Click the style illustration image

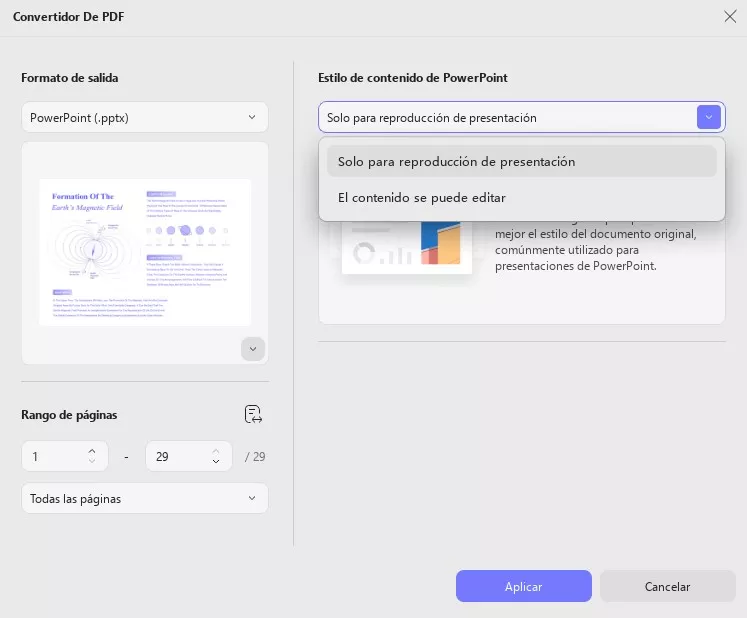click(407, 247)
